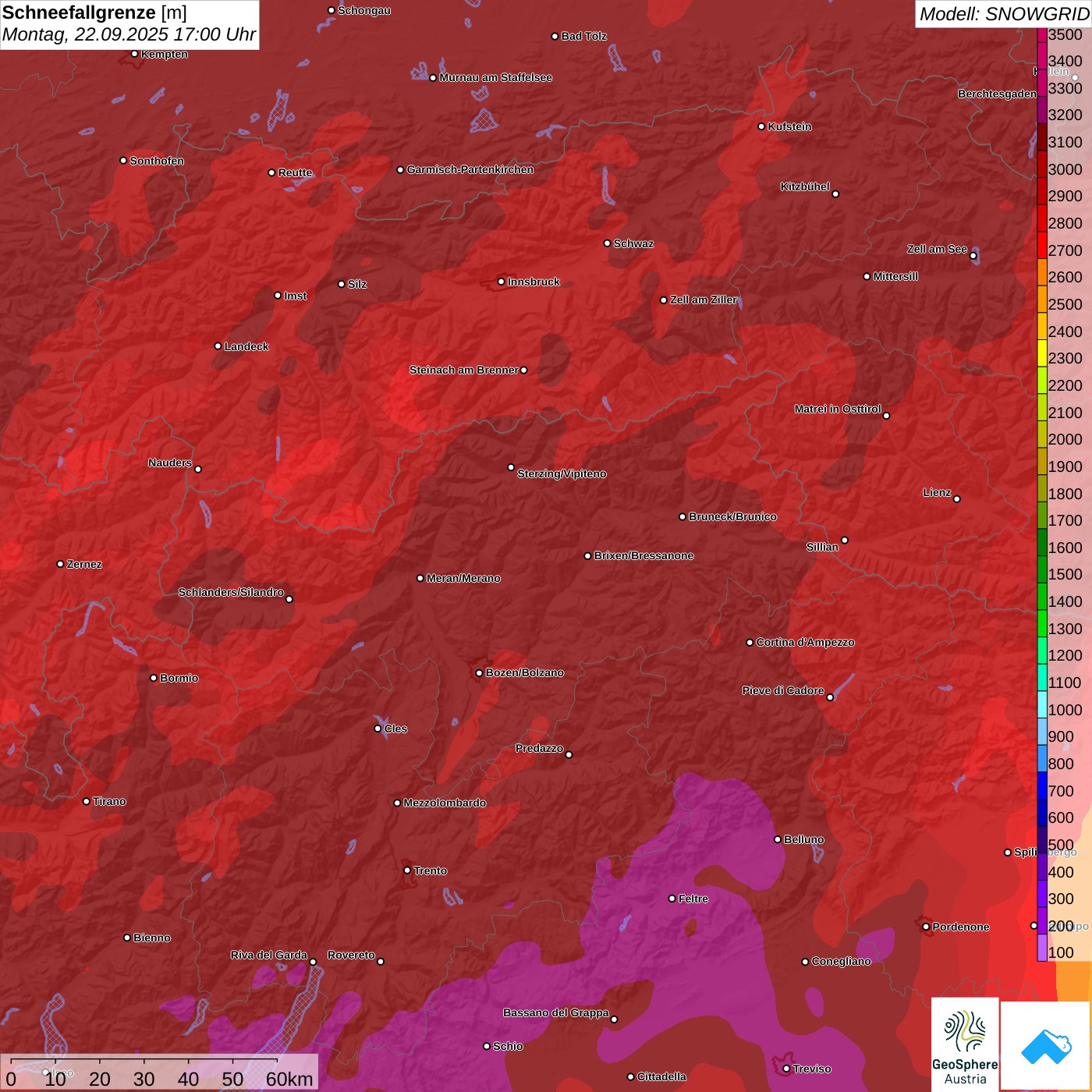Viewport: 1092px width, 1092px height.
Task: Click the 'Riva del Garda' map label
Action: pos(269,955)
